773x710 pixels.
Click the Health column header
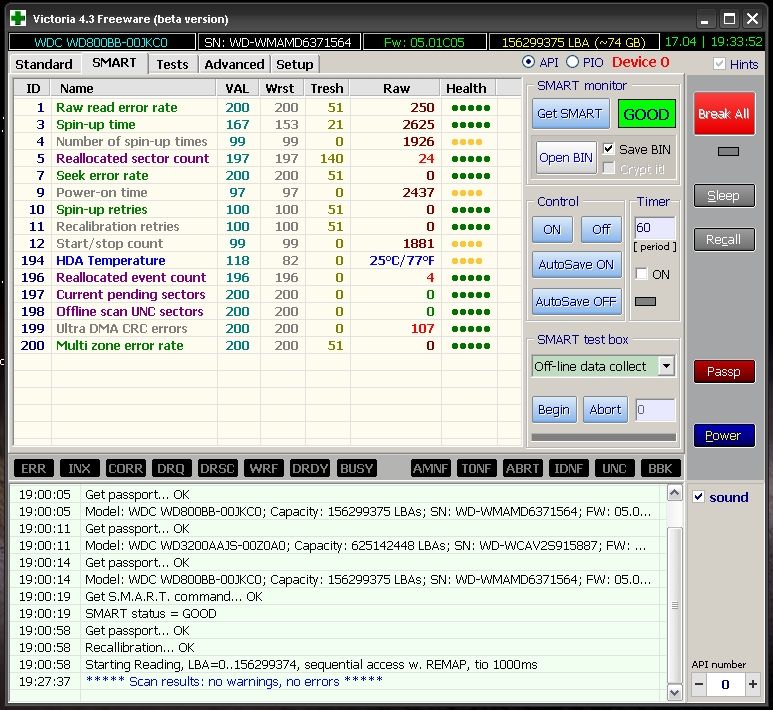[468, 88]
